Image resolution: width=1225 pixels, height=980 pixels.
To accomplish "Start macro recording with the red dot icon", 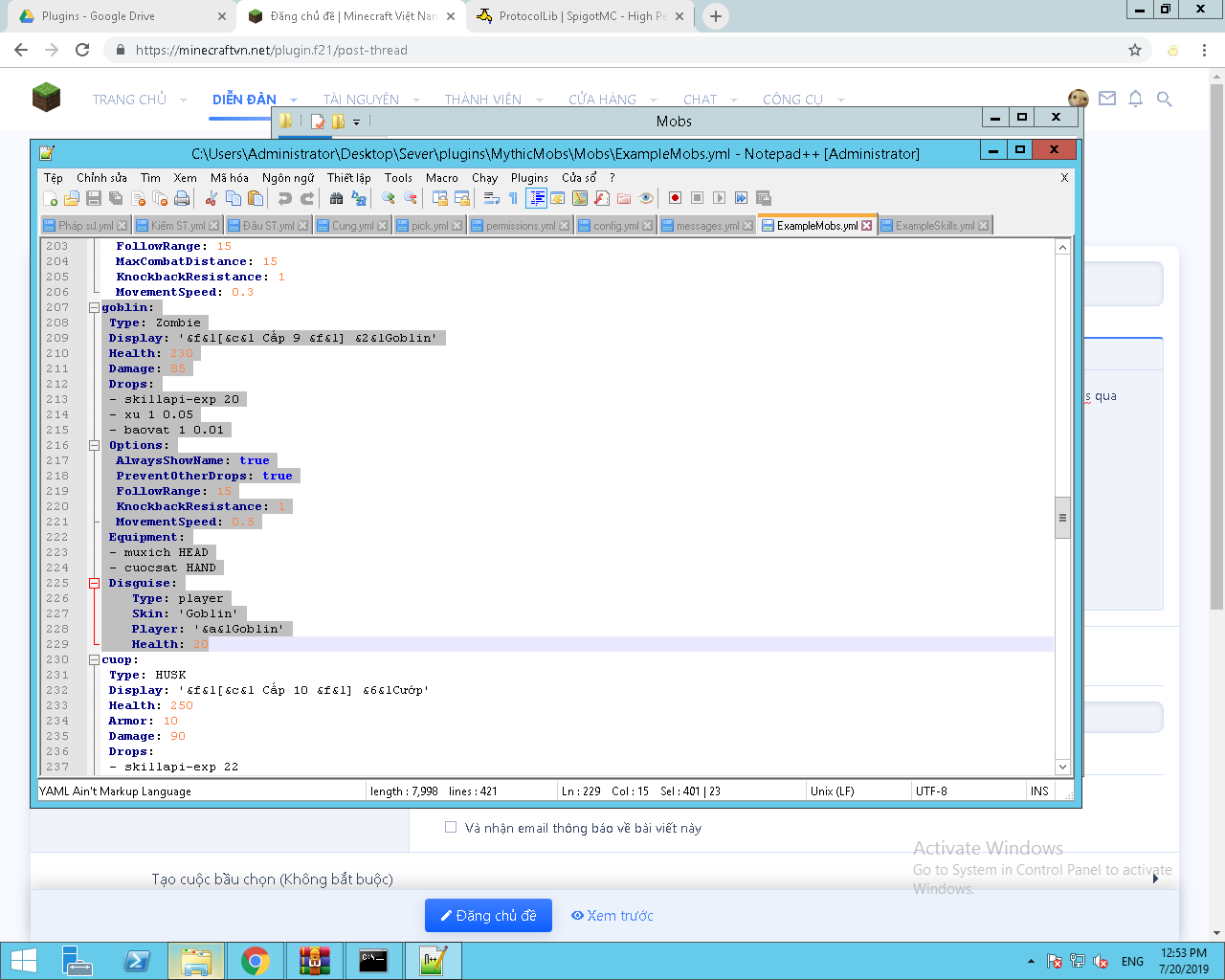I will pos(675,198).
